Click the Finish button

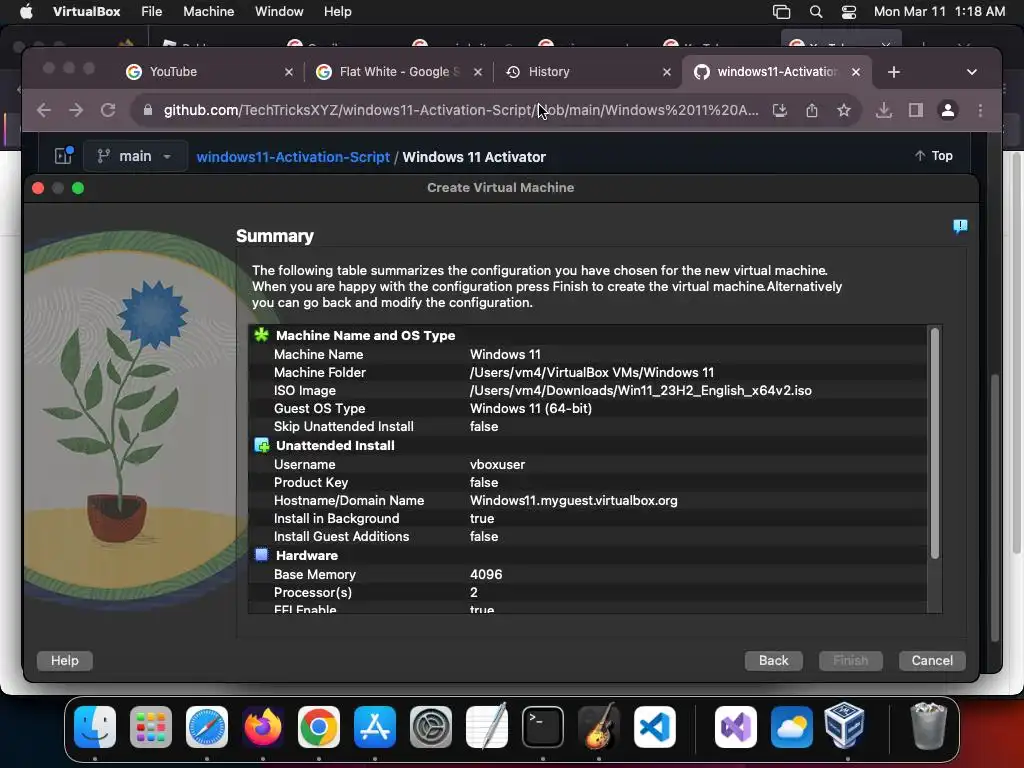(x=851, y=660)
